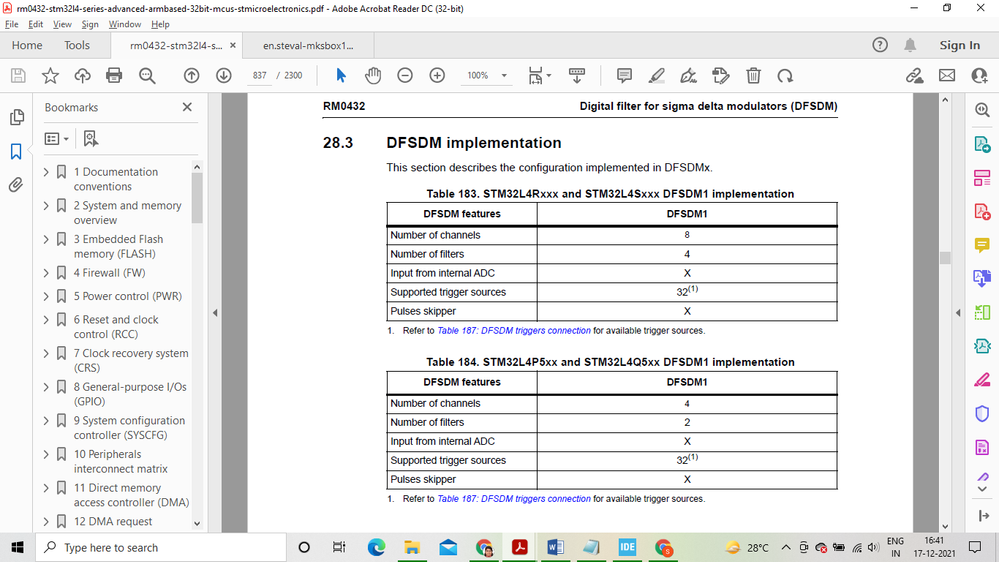
Task: Switch to the en.steval-mksbox1 document tab
Action: (308, 46)
